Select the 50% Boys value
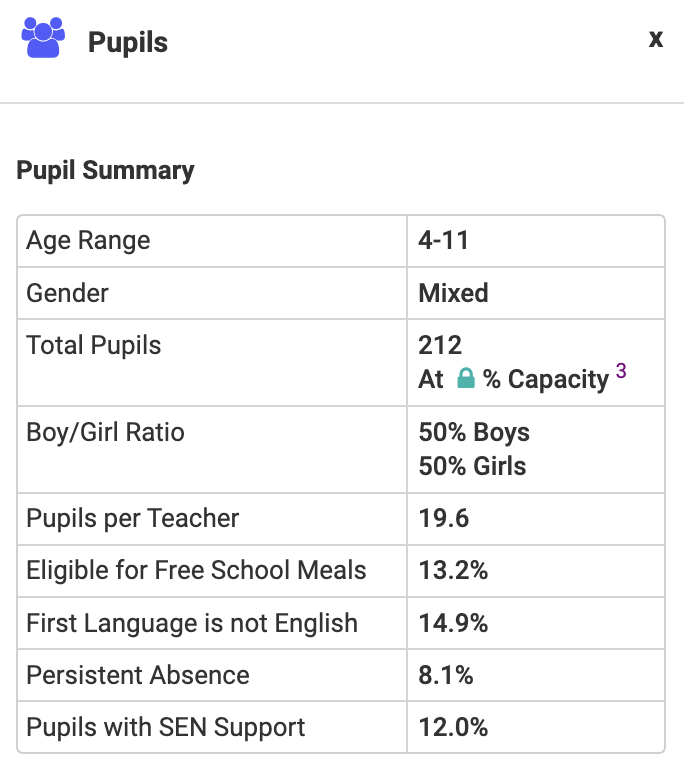 (x=474, y=433)
